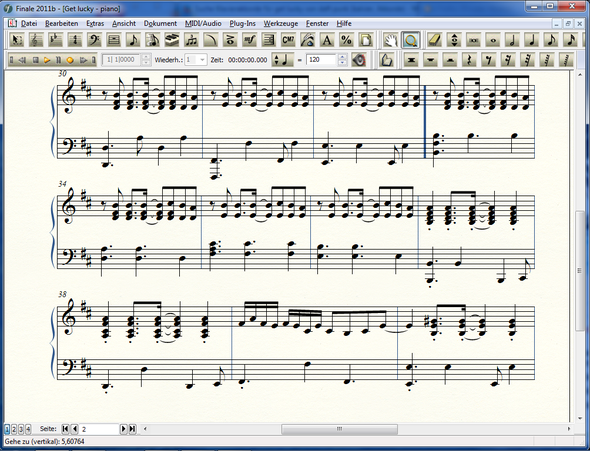
Task: Choose the half rest
Action: 450,60
